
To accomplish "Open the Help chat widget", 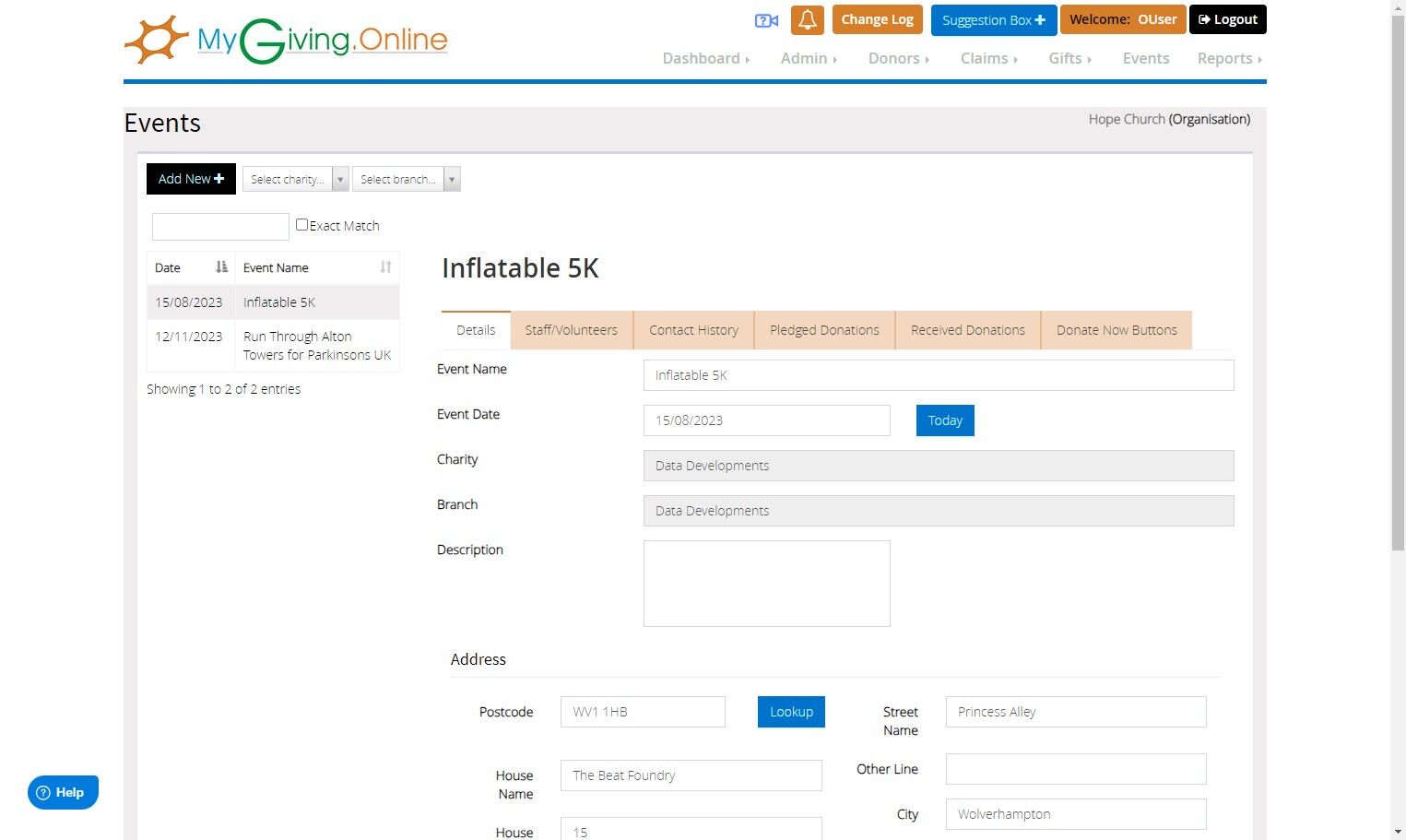I will tap(63, 792).
